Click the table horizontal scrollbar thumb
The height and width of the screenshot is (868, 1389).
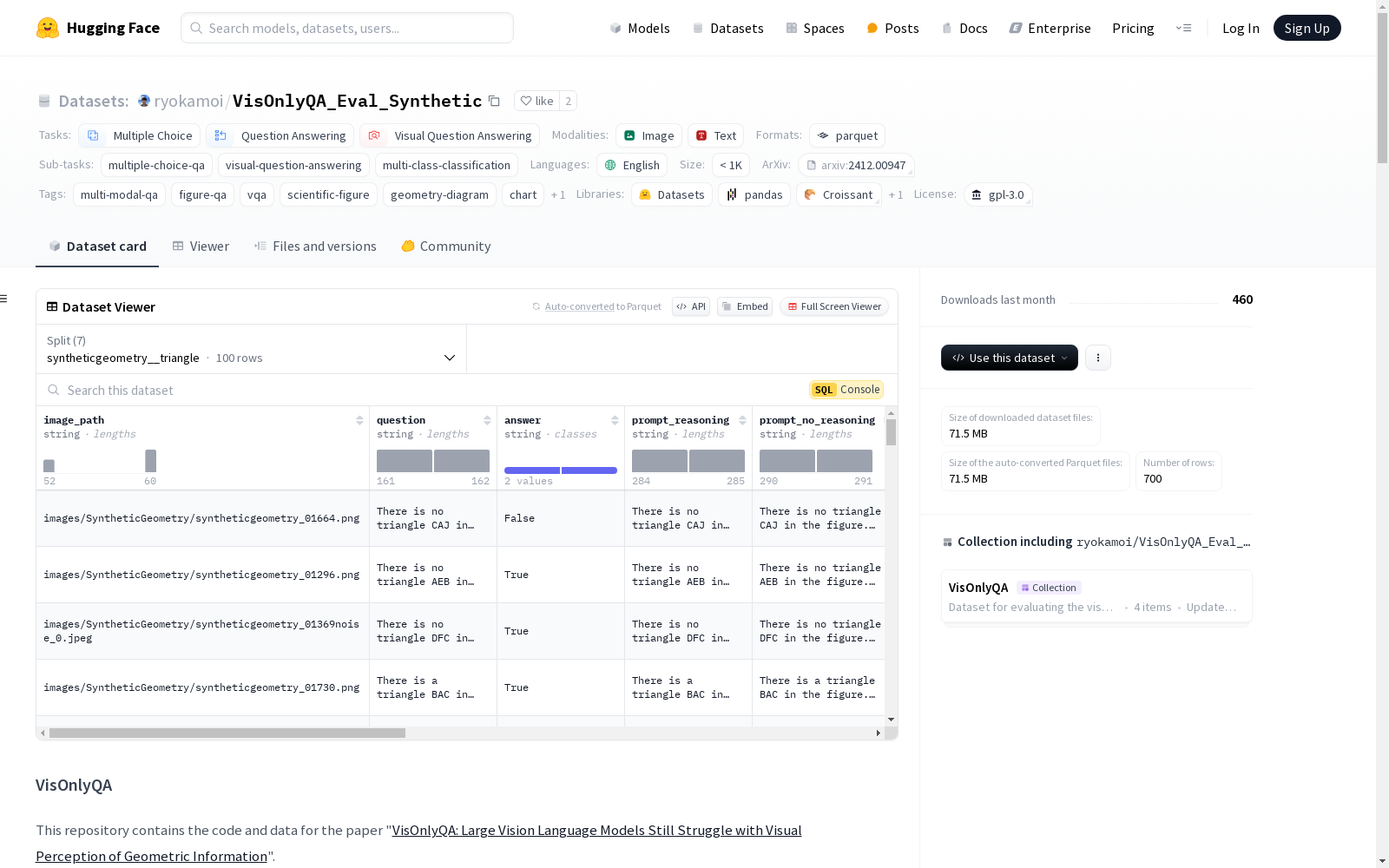227,733
